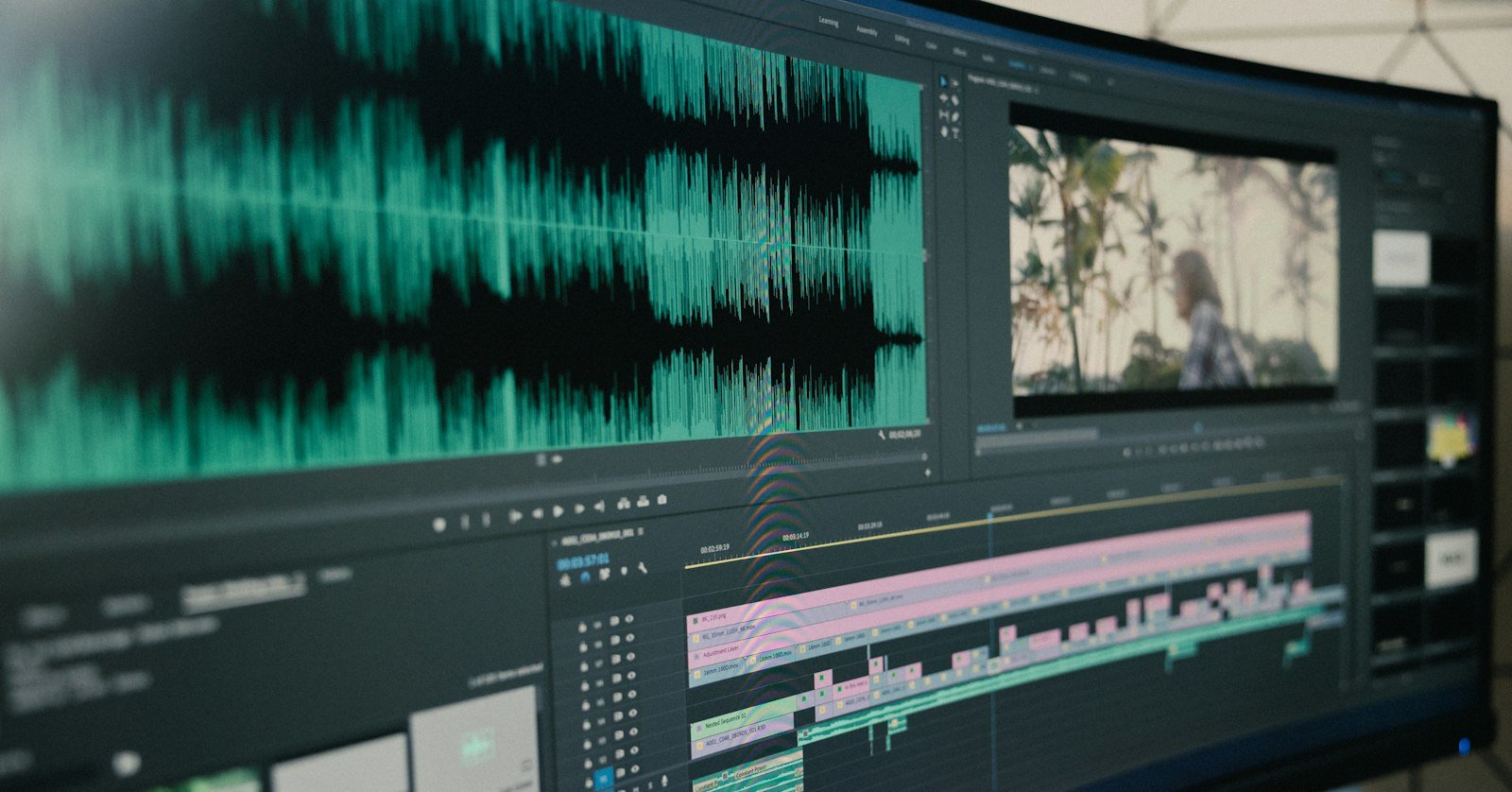Open the workspace overflow menu
Image resolution: width=1512 pixels, height=792 pixels.
click(1110, 81)
